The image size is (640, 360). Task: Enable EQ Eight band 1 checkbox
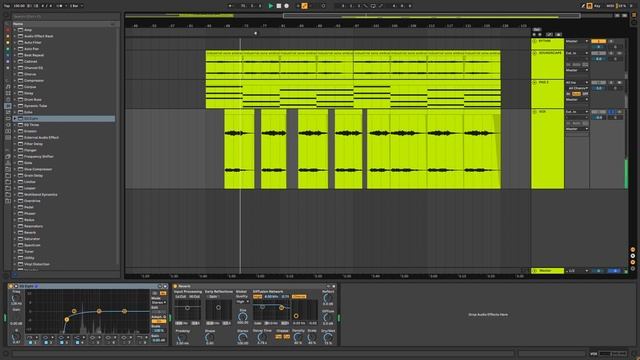pos(30,343)
